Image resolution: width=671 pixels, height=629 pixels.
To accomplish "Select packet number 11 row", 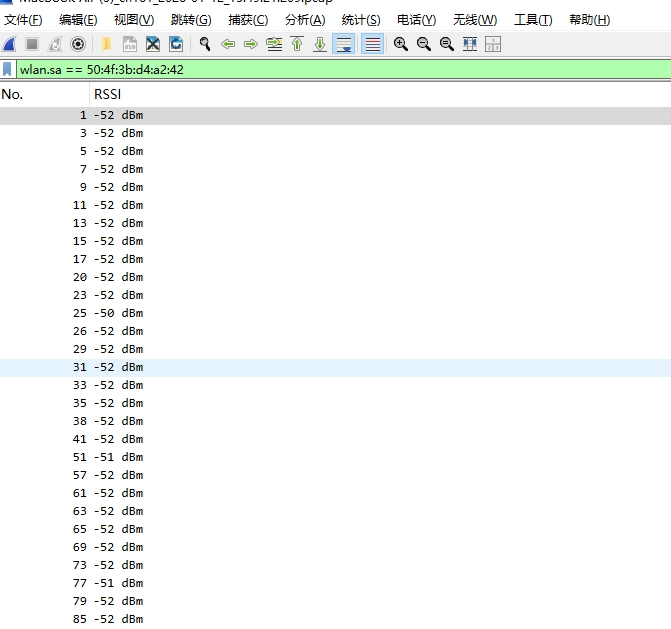I will click(336, 205).
